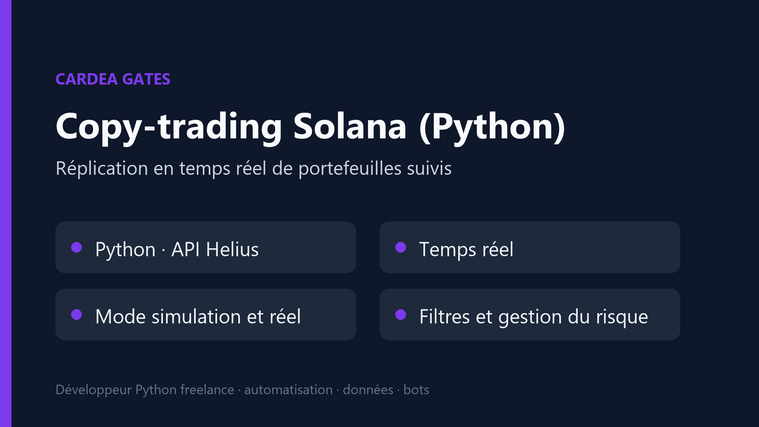Click the word Réplication in the subtitle
The image size is (759, 427).
tap(102, 169)
